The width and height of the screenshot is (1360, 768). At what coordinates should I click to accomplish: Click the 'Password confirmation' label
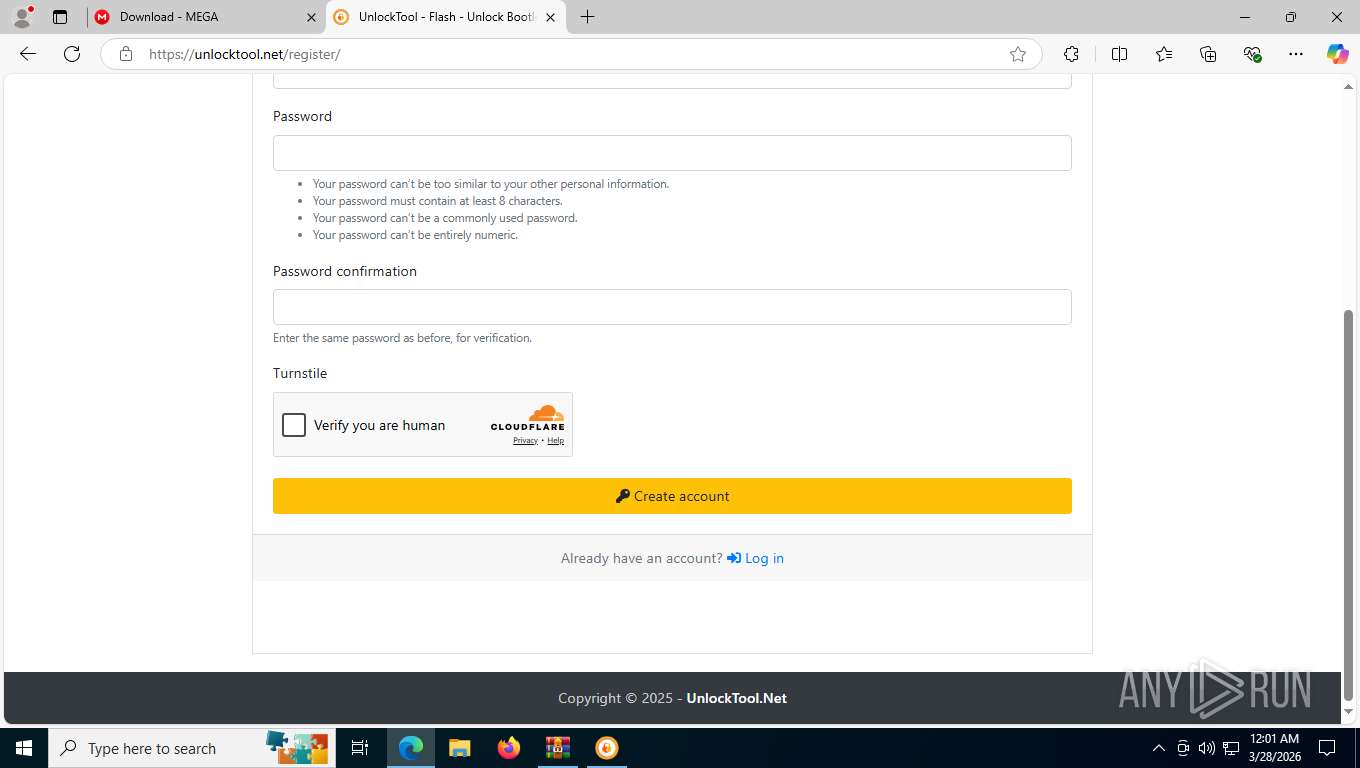click(345, 271)
